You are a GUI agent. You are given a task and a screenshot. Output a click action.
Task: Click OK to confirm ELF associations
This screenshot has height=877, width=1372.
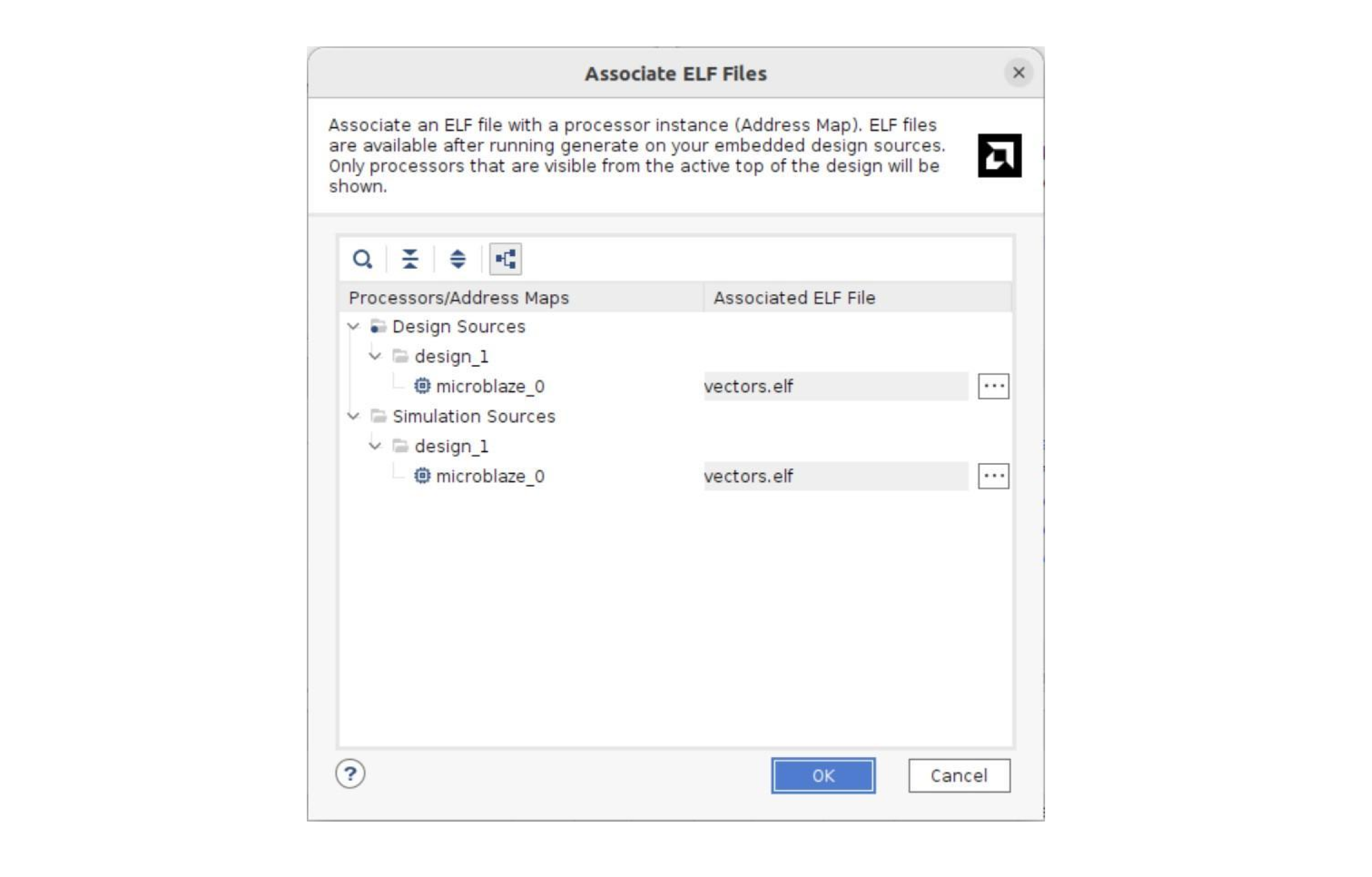(x=822, y=774)
